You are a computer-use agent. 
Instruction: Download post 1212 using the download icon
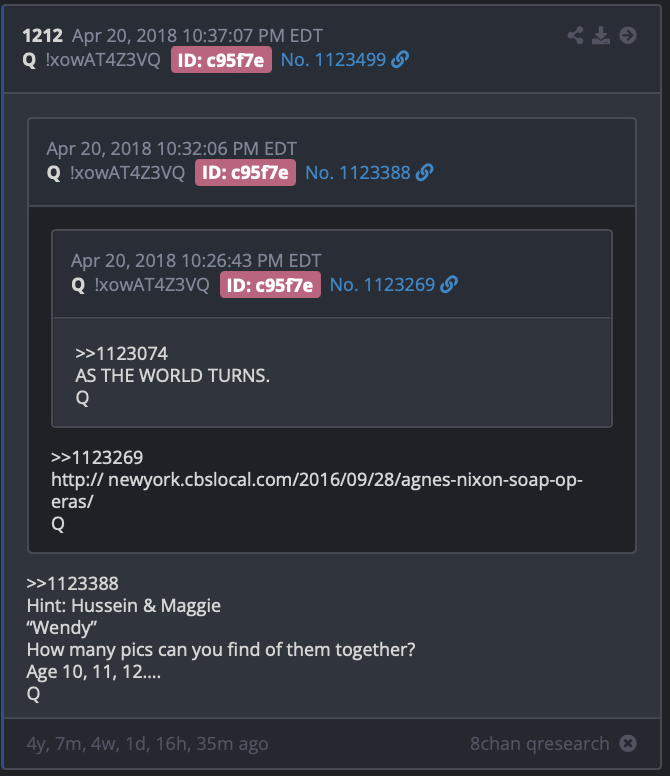tap(601, 36)
